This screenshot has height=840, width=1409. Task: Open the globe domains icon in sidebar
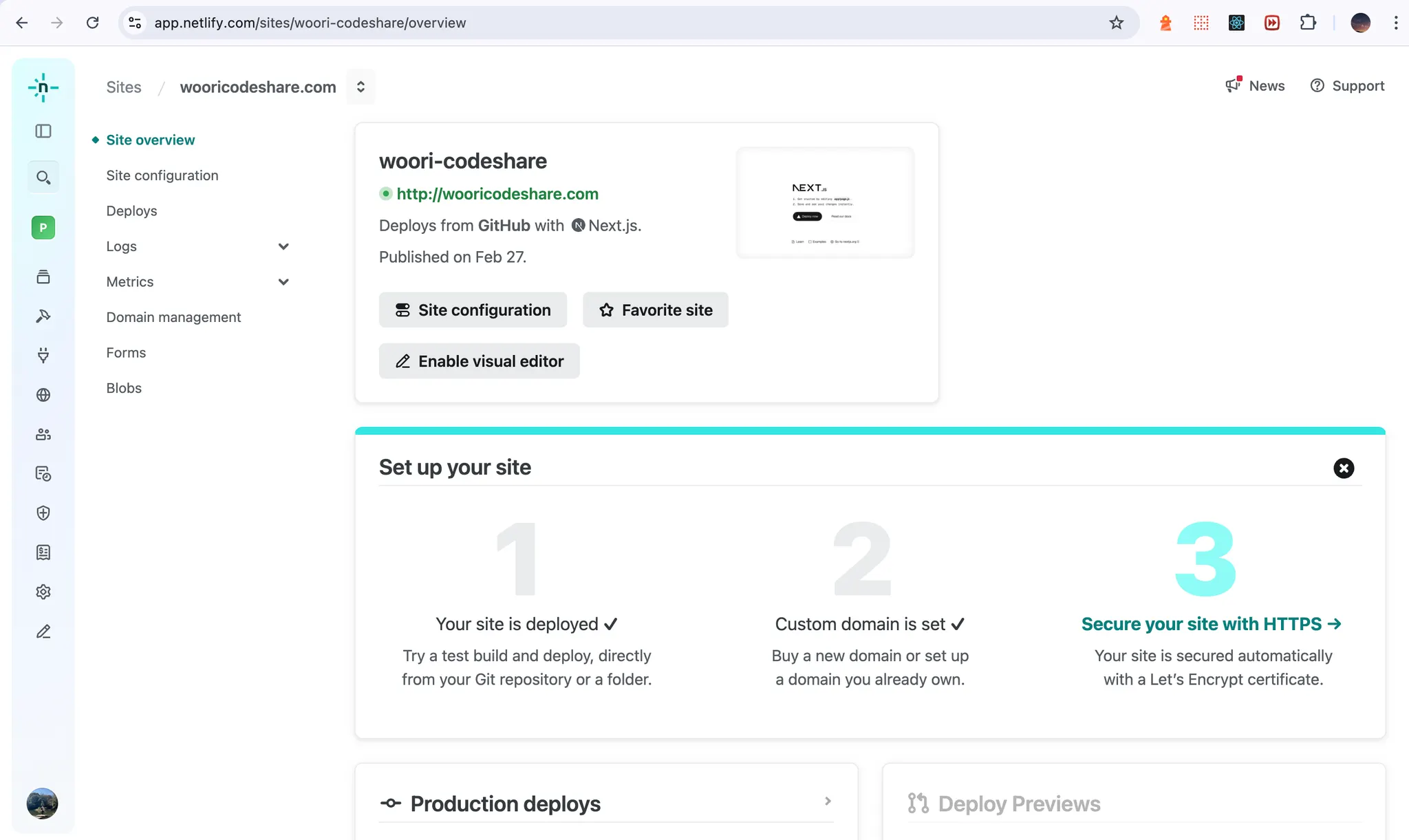coord(43,395)
